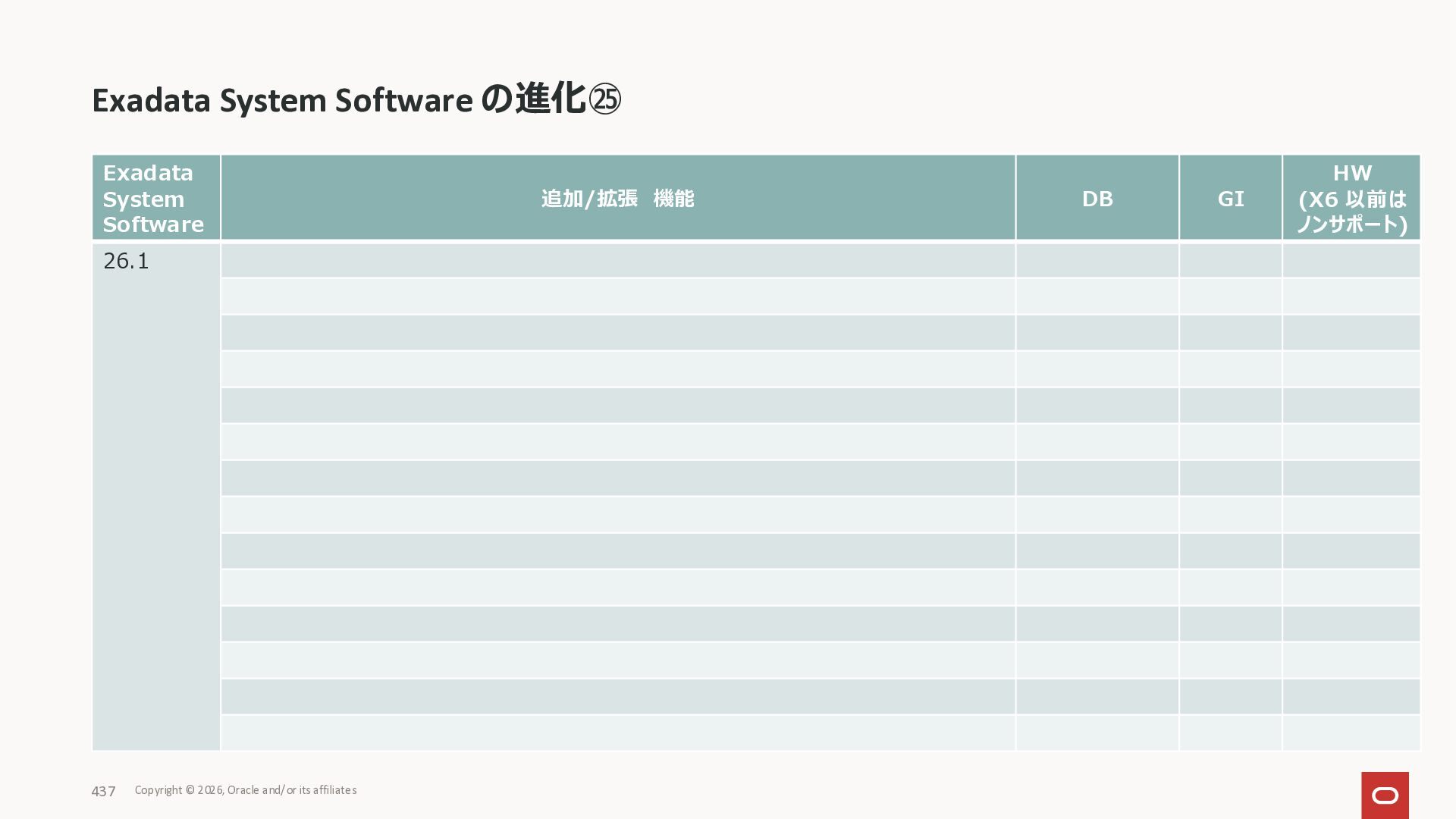Click last empty cell in HW column
Screen dimensions: 1456x819
click(x=1351, y=733)
